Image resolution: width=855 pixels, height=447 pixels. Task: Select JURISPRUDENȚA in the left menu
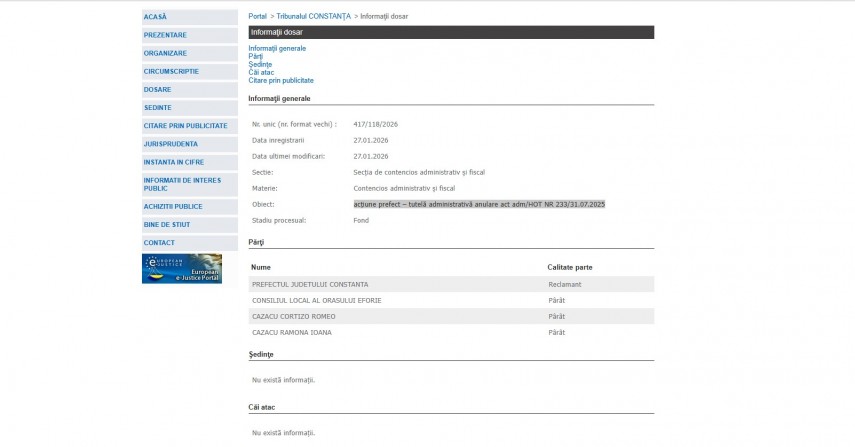pyautogui.click(x=170, y=143)
